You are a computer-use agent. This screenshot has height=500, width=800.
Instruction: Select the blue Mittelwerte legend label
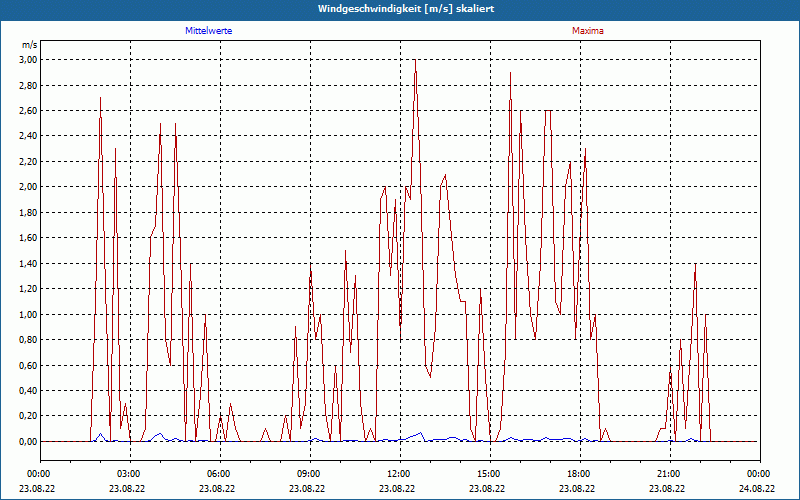(x=208, y=31)
